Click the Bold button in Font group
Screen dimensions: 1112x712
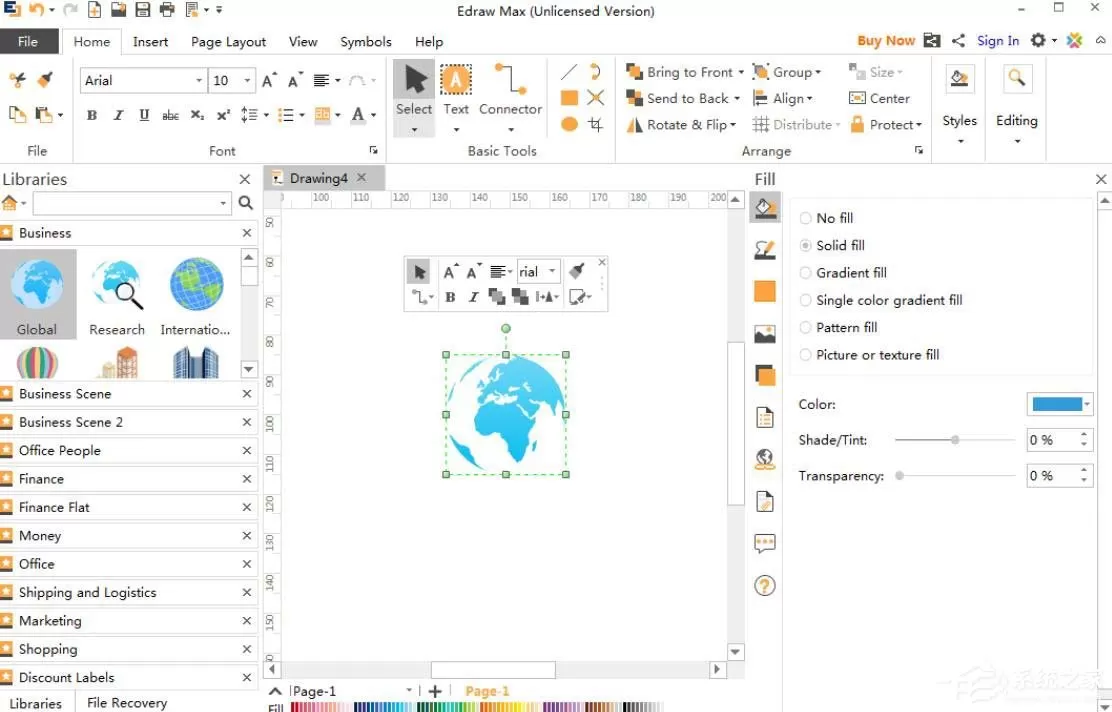[91, 115]
